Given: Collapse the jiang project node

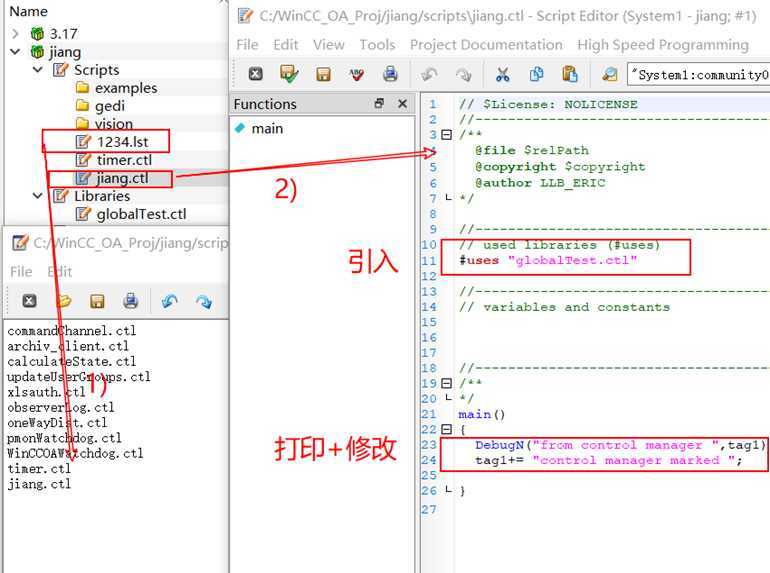Looking at the screenshot, I should click(15, 52).
